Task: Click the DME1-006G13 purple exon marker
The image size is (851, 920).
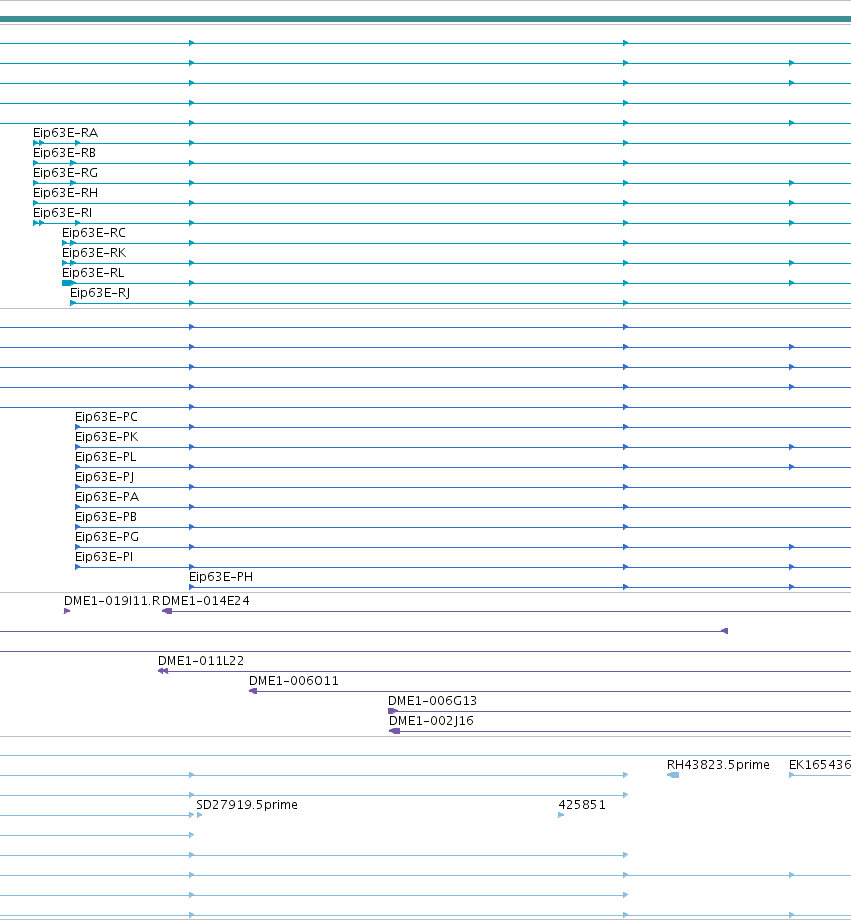Action: 393,711
